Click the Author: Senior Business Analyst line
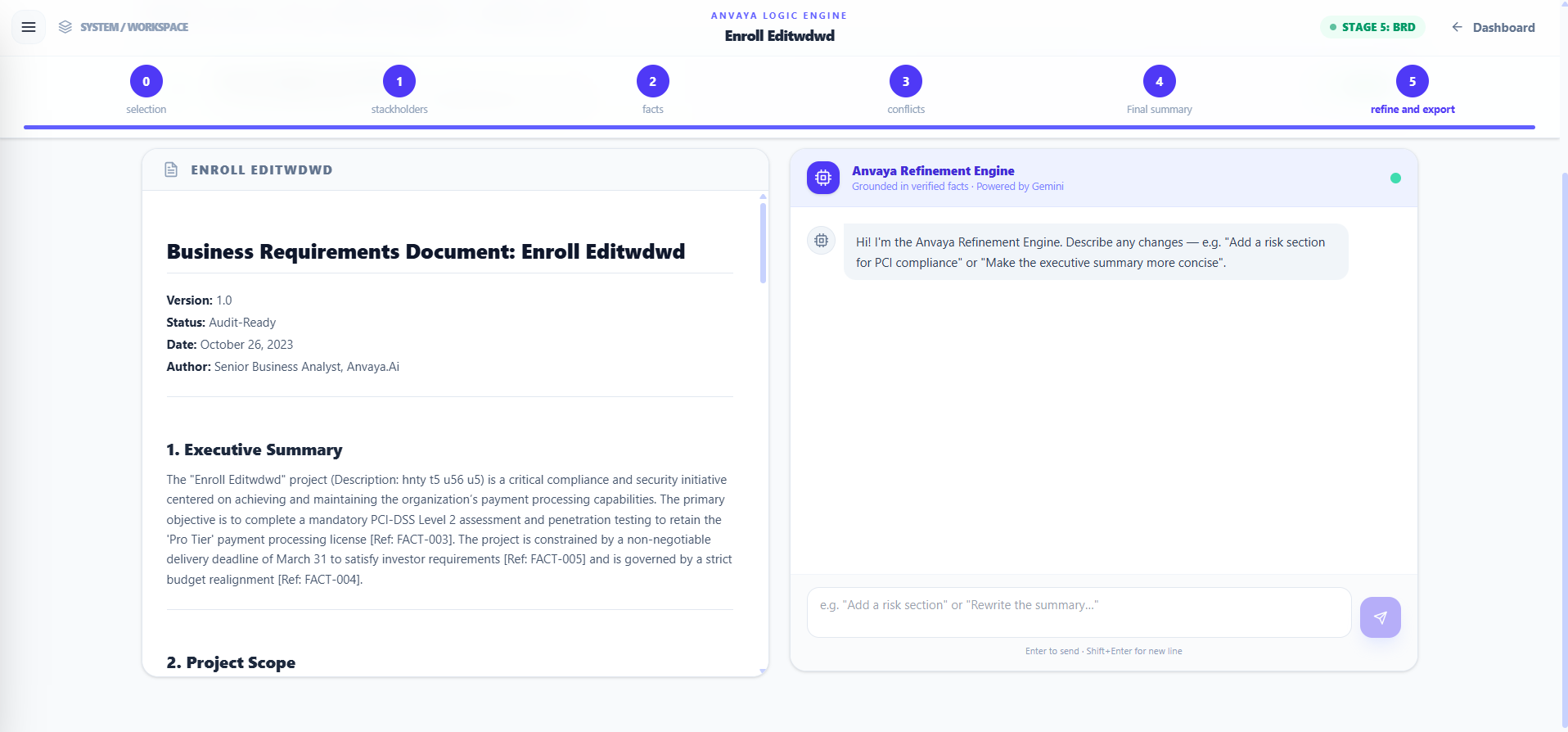Viewport: 1568px width, 732px height. 283,367
